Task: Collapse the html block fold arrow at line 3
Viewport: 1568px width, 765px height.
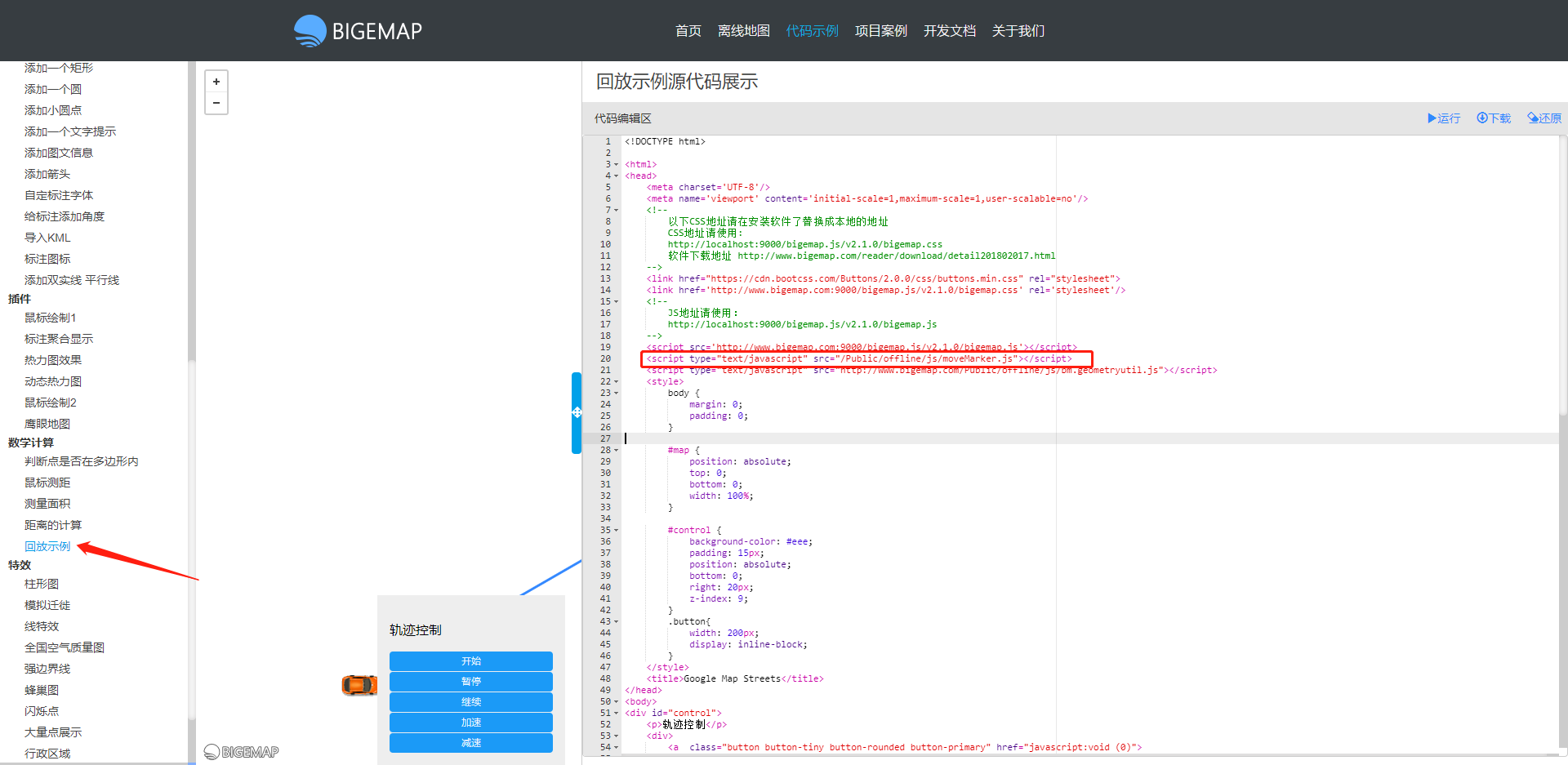Action: [615, 163]
